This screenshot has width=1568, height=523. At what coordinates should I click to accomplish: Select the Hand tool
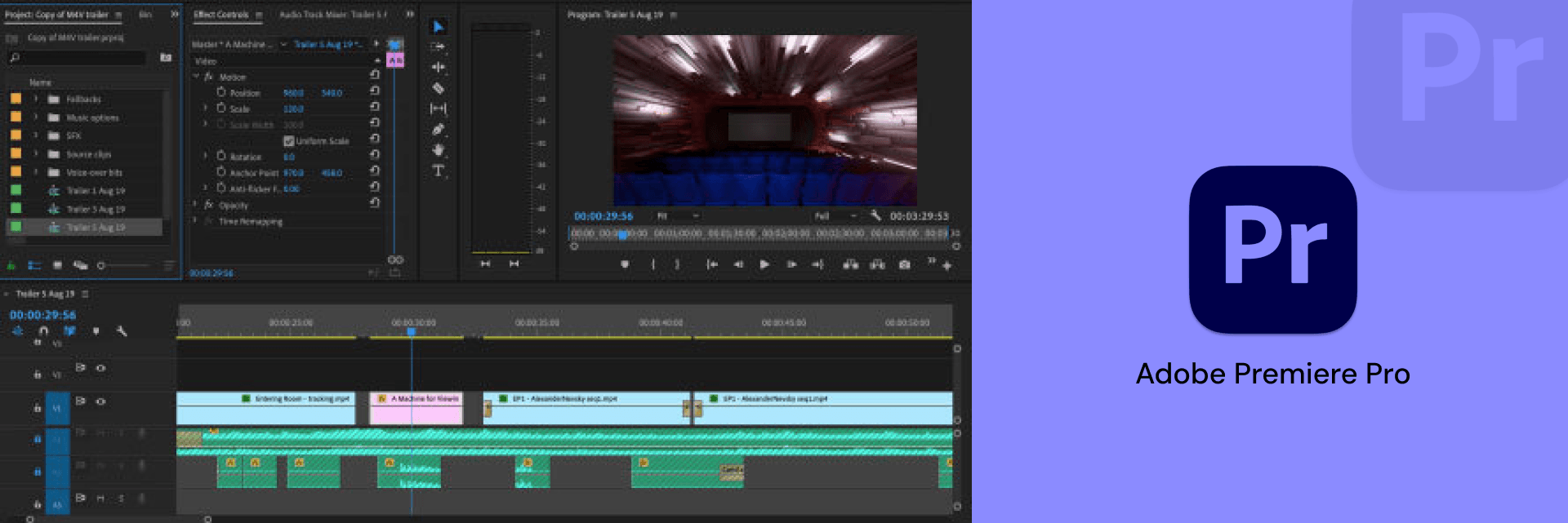439,150
